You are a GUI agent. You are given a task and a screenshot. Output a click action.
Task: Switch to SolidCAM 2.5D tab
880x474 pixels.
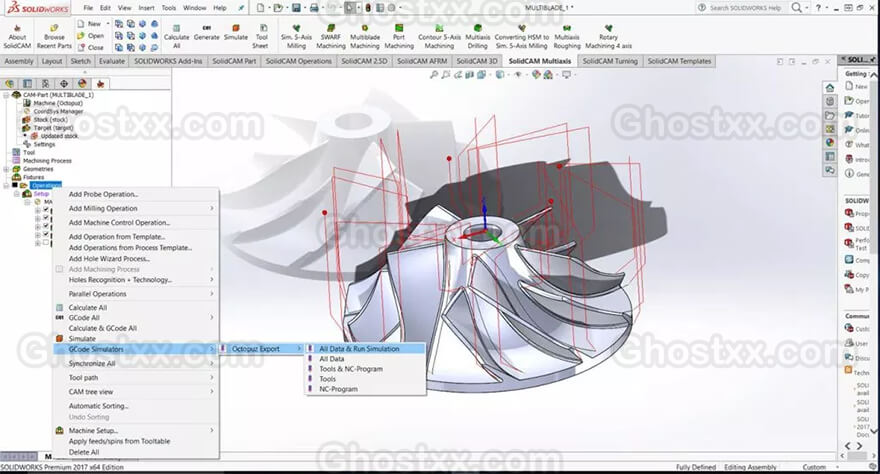coord(364,61)
